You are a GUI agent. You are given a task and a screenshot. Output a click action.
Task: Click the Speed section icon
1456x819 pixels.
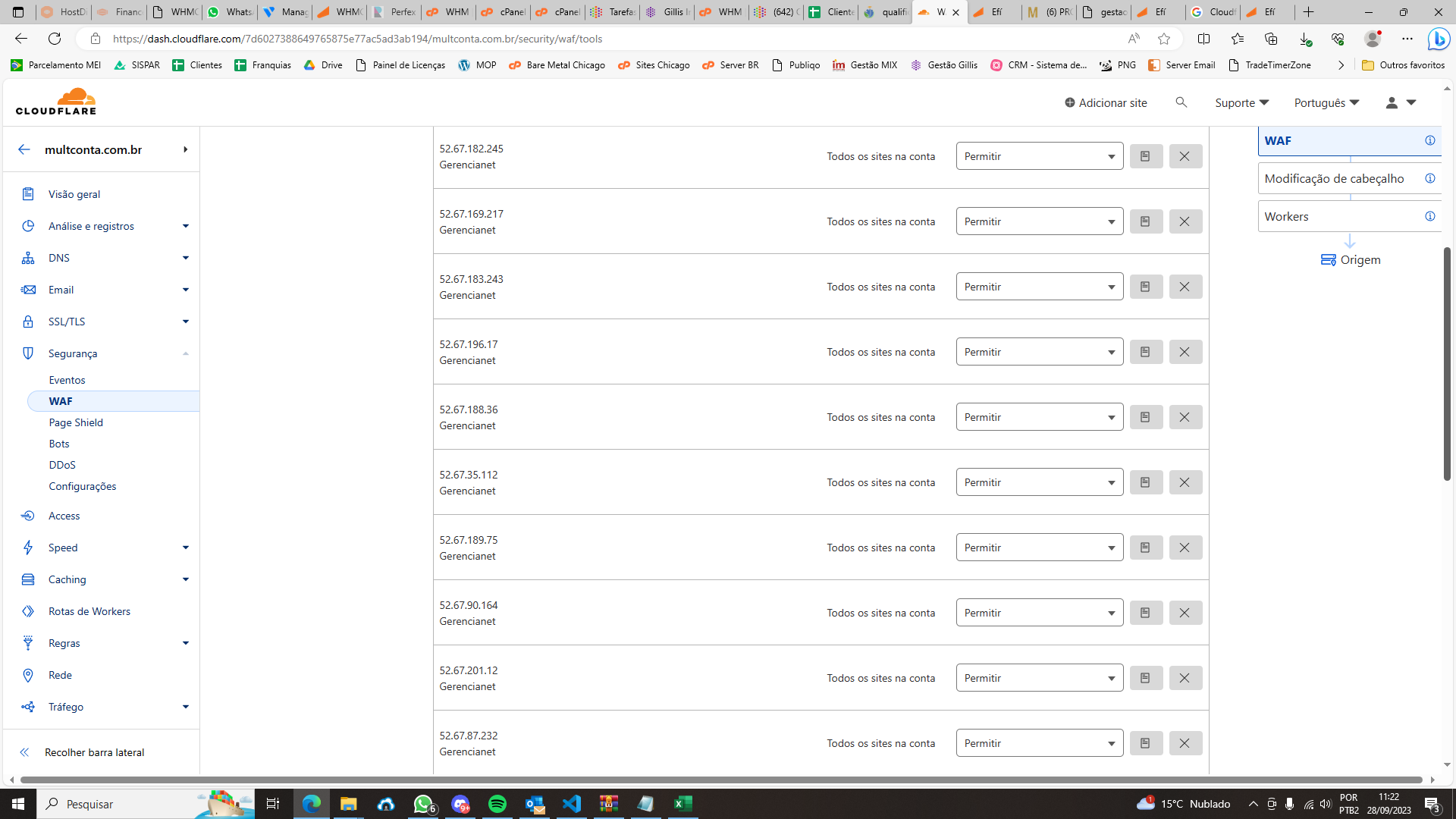[27, 547]
